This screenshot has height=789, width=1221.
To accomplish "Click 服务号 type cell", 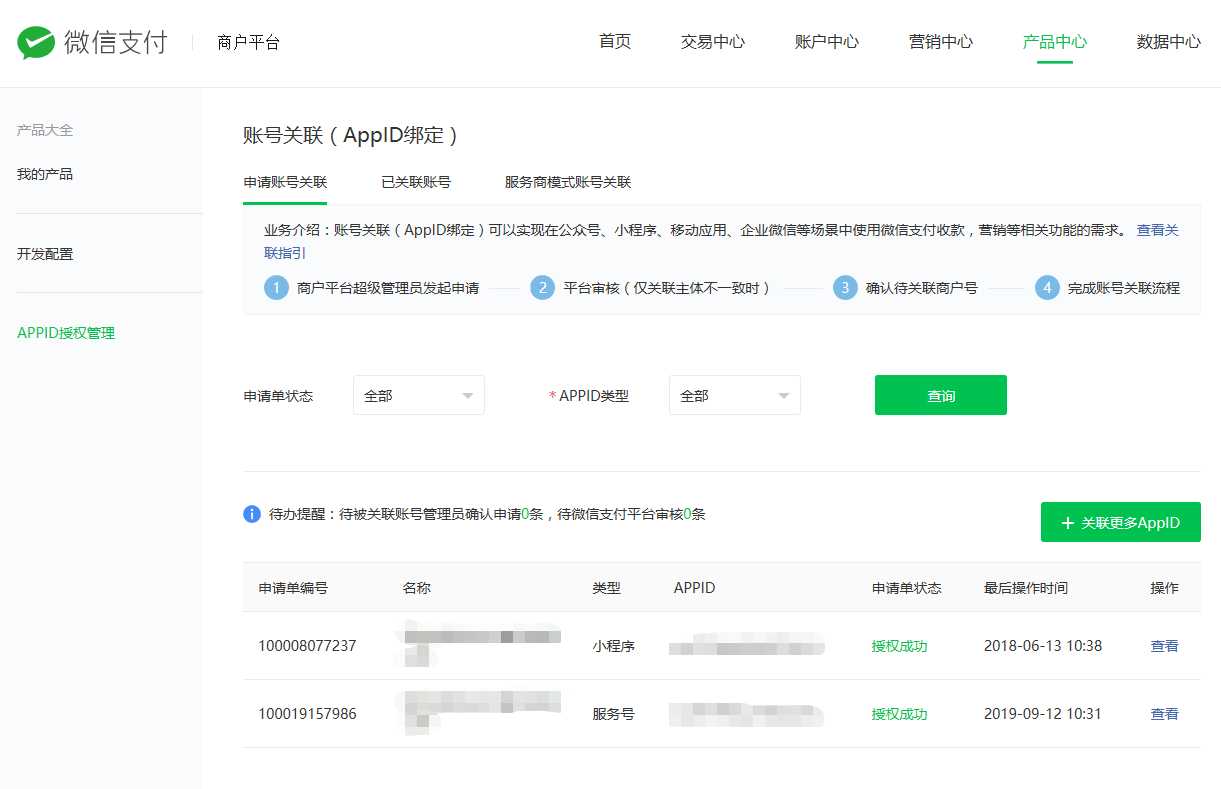I will pyautogui.click(x=614, y=714).
